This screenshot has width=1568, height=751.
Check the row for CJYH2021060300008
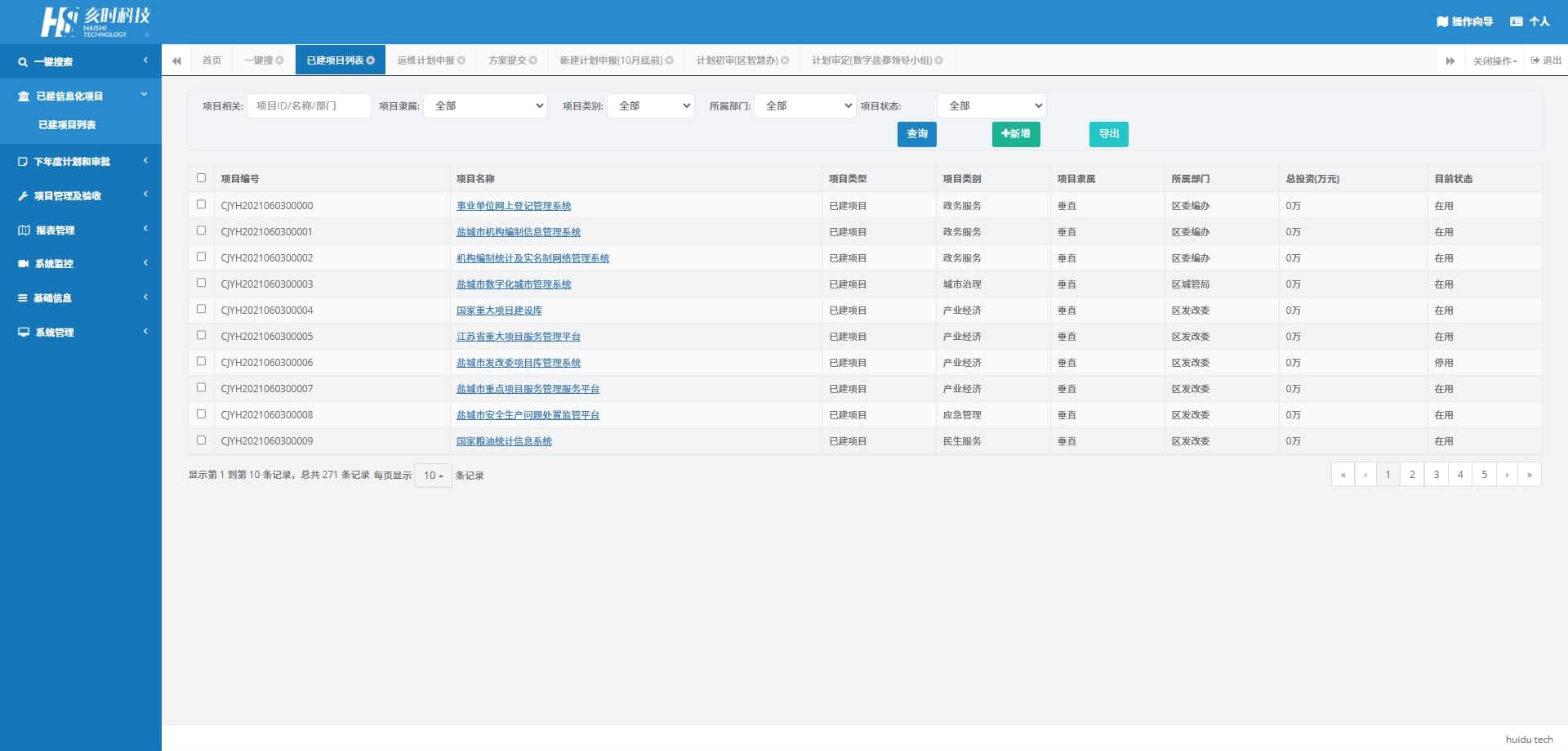(201, 413)
